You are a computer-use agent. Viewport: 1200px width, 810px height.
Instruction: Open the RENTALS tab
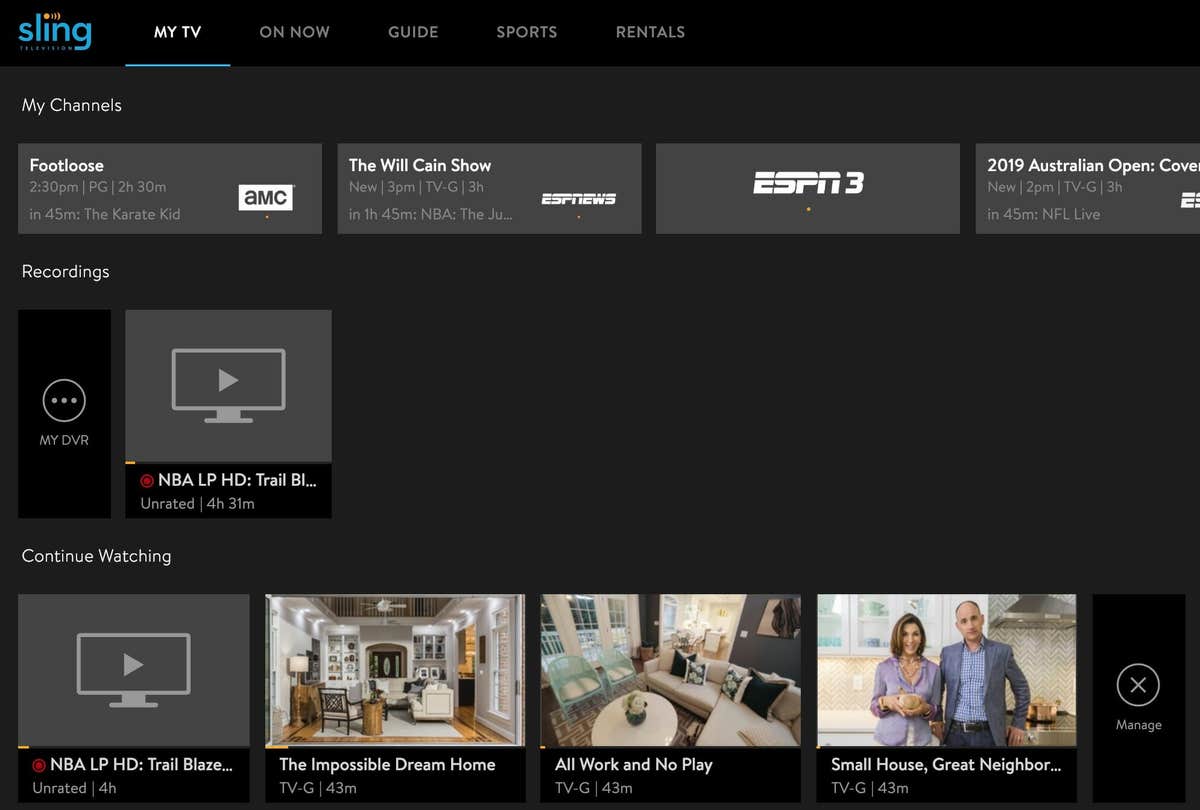click(650, 31)
